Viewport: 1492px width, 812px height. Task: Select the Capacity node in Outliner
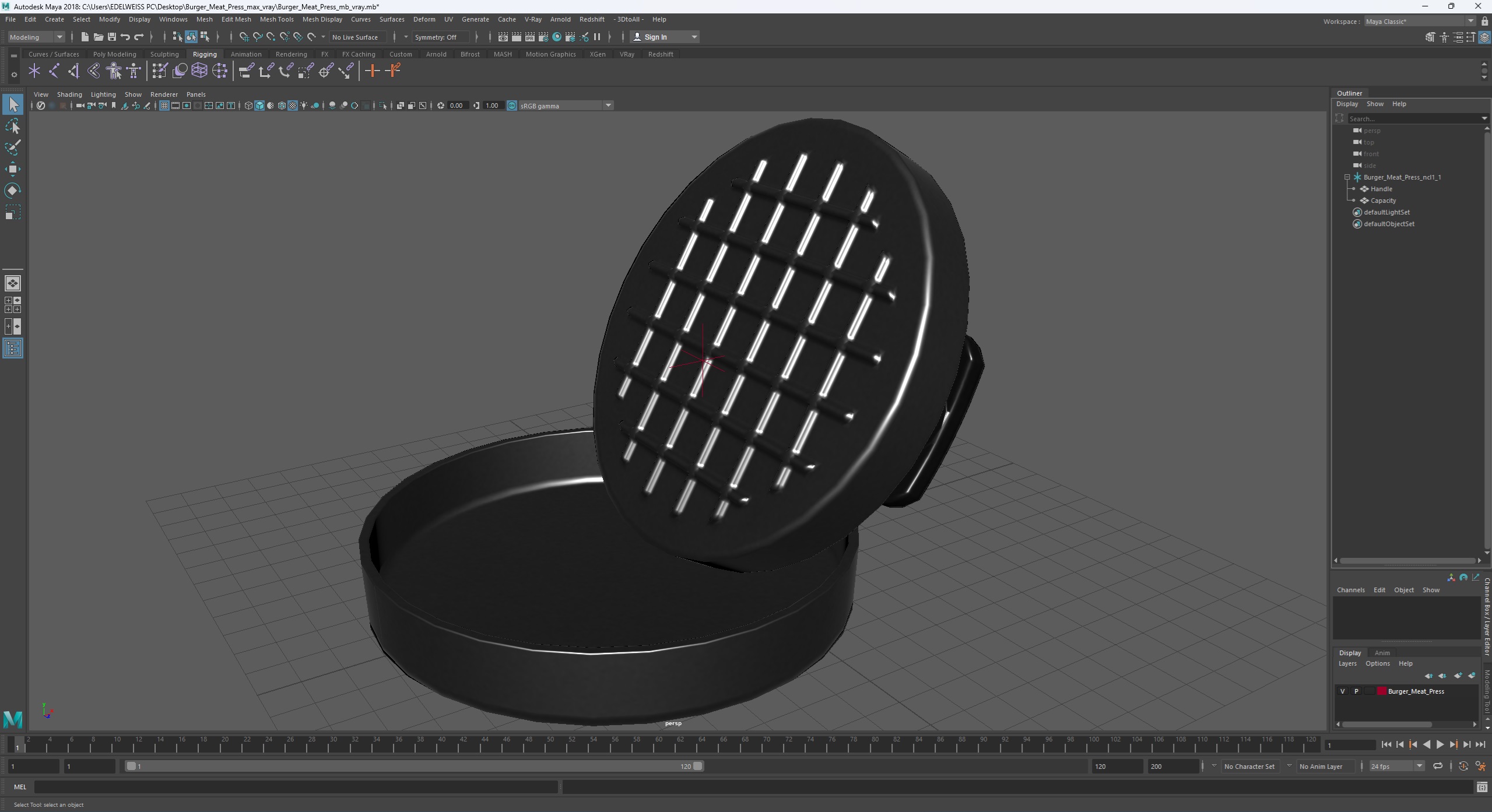pos(1383,201)
